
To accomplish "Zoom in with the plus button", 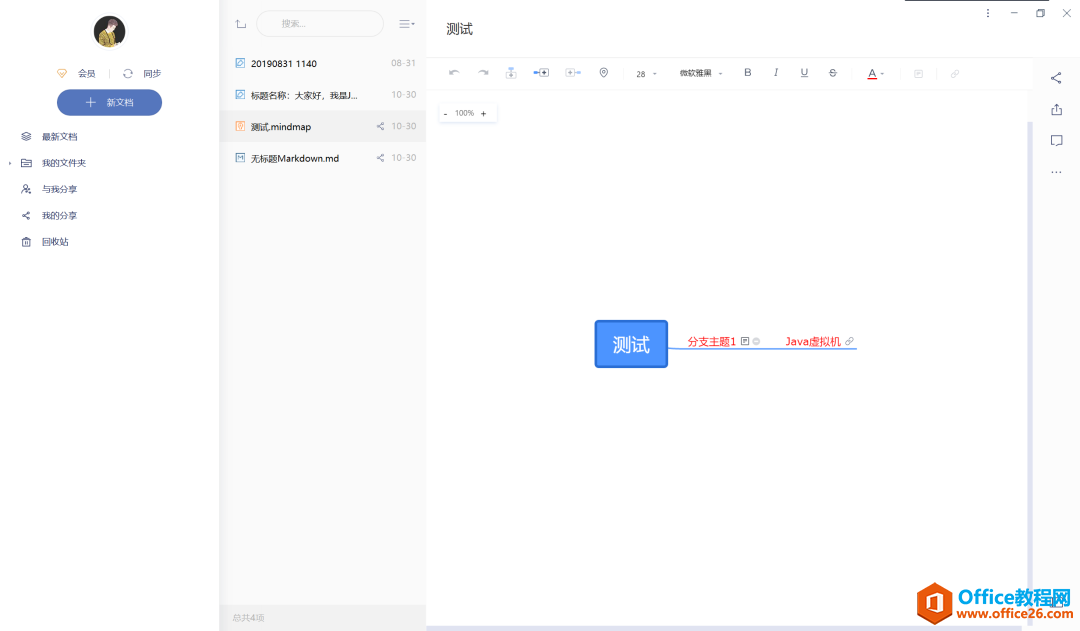I will 484,114.
